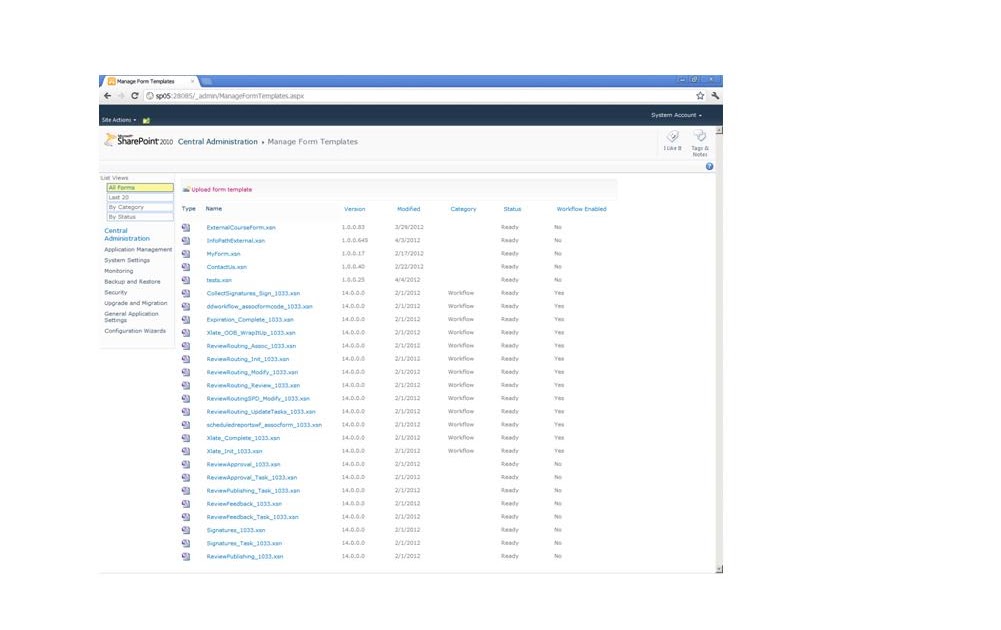Viewport: 1001px width, 630px height.
Task: Click form icon beside MyForm.xsn
Action: [186, 254]
